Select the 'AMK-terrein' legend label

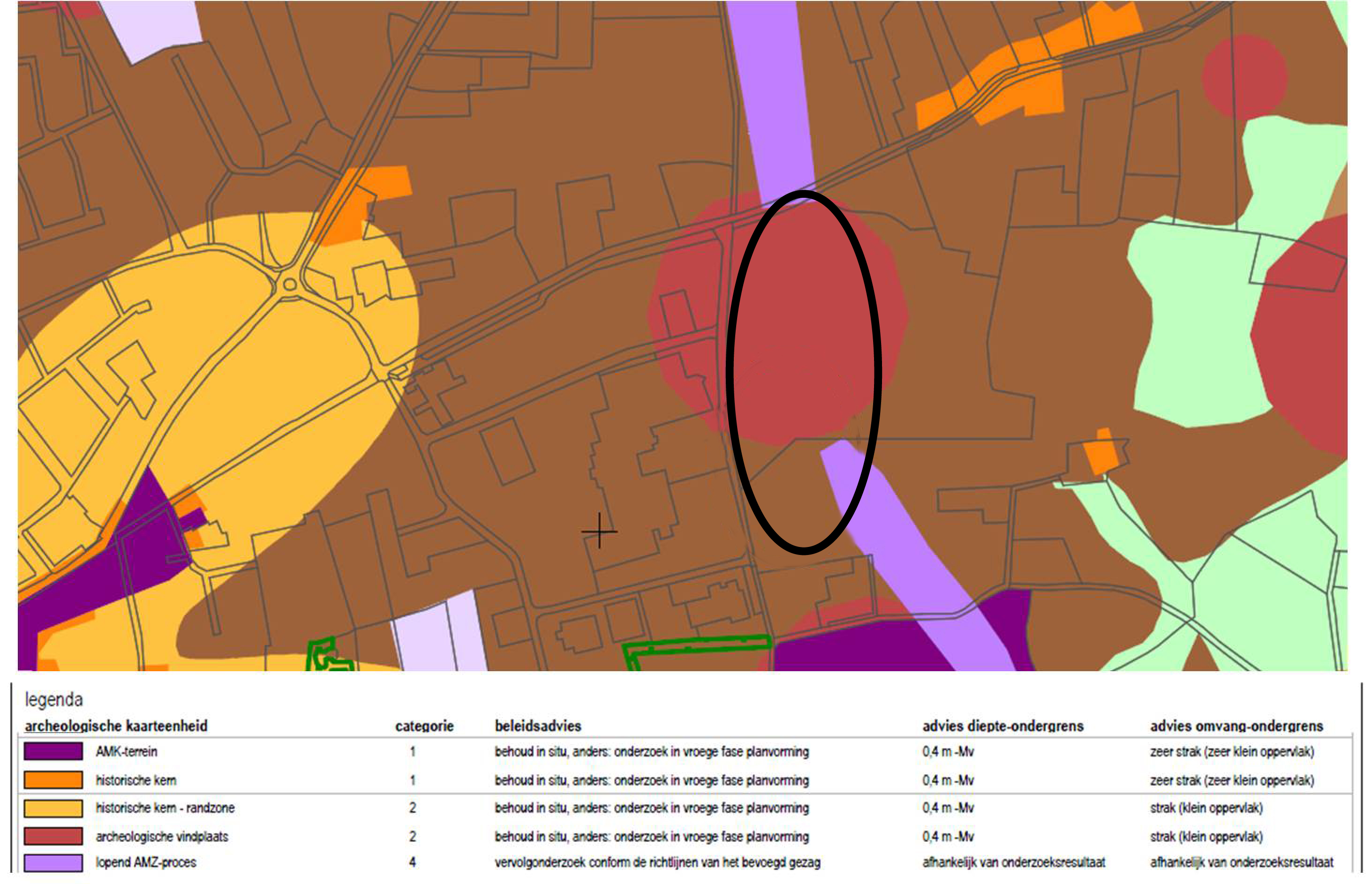(126, 751)
